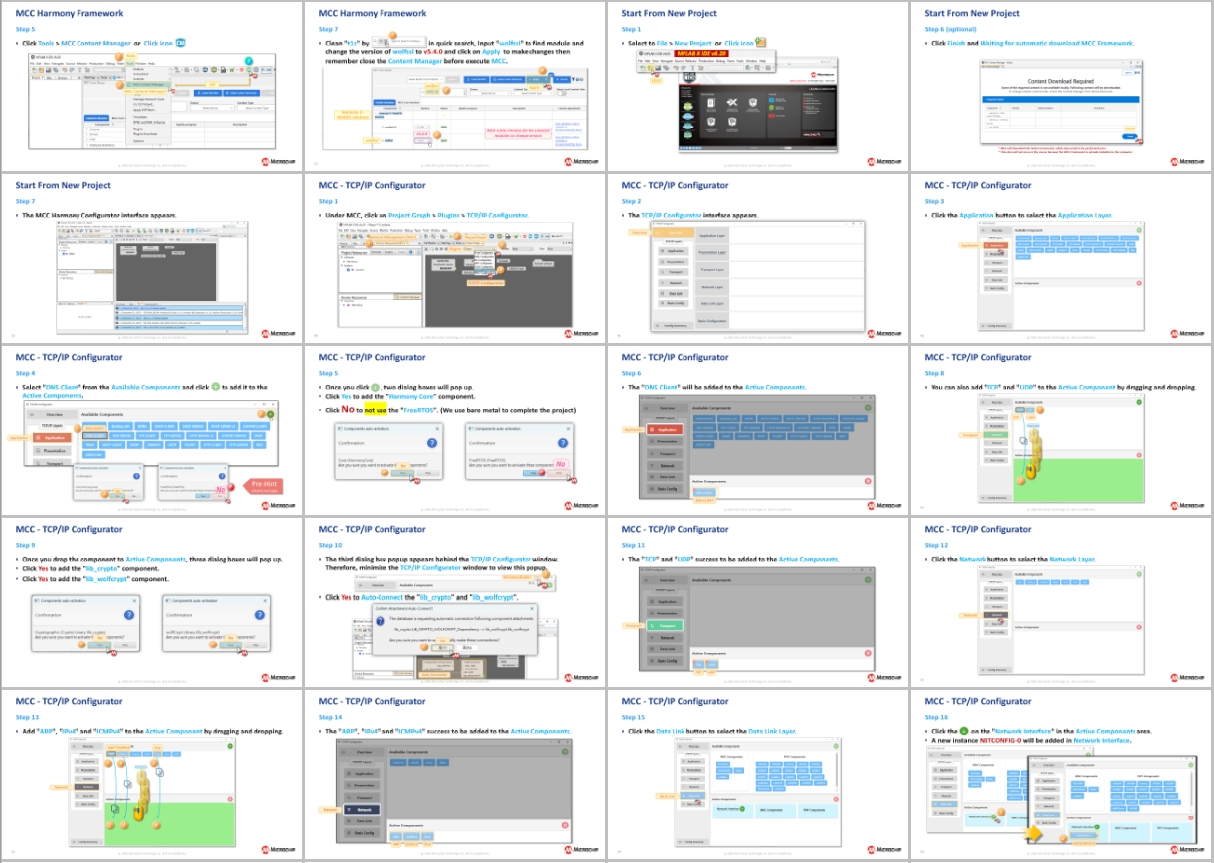Click blue help icon in Step 9 wolfCrypt dialog

260,615
